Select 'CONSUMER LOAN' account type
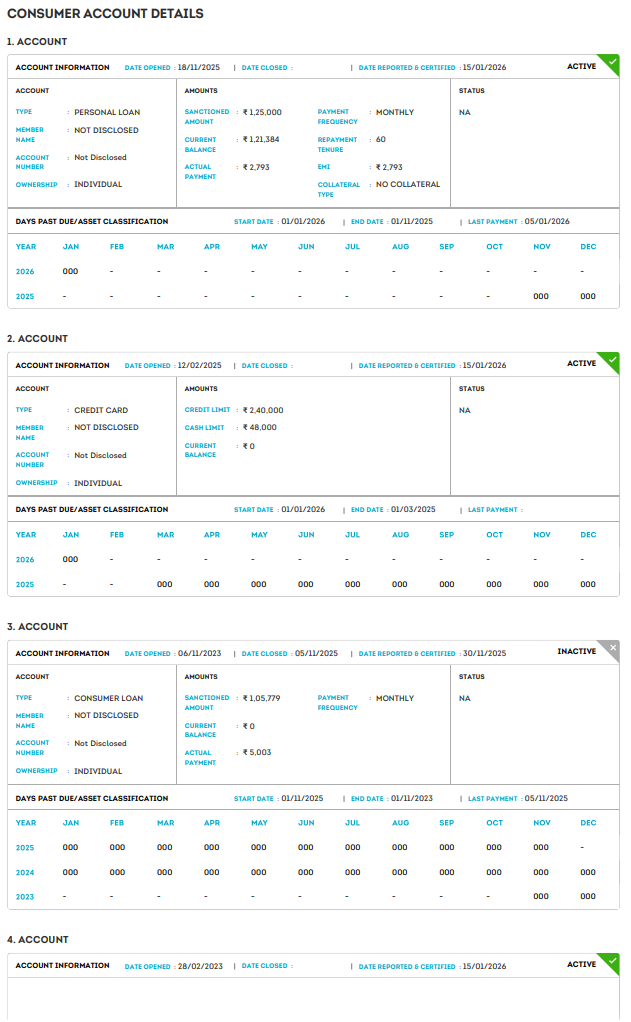The height and width of the screenshot is (1022, 631). [108, 698]
